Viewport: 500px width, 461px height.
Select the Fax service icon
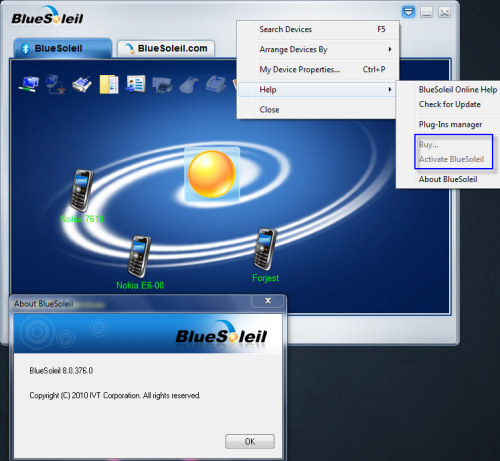click(x=216, y=84)
